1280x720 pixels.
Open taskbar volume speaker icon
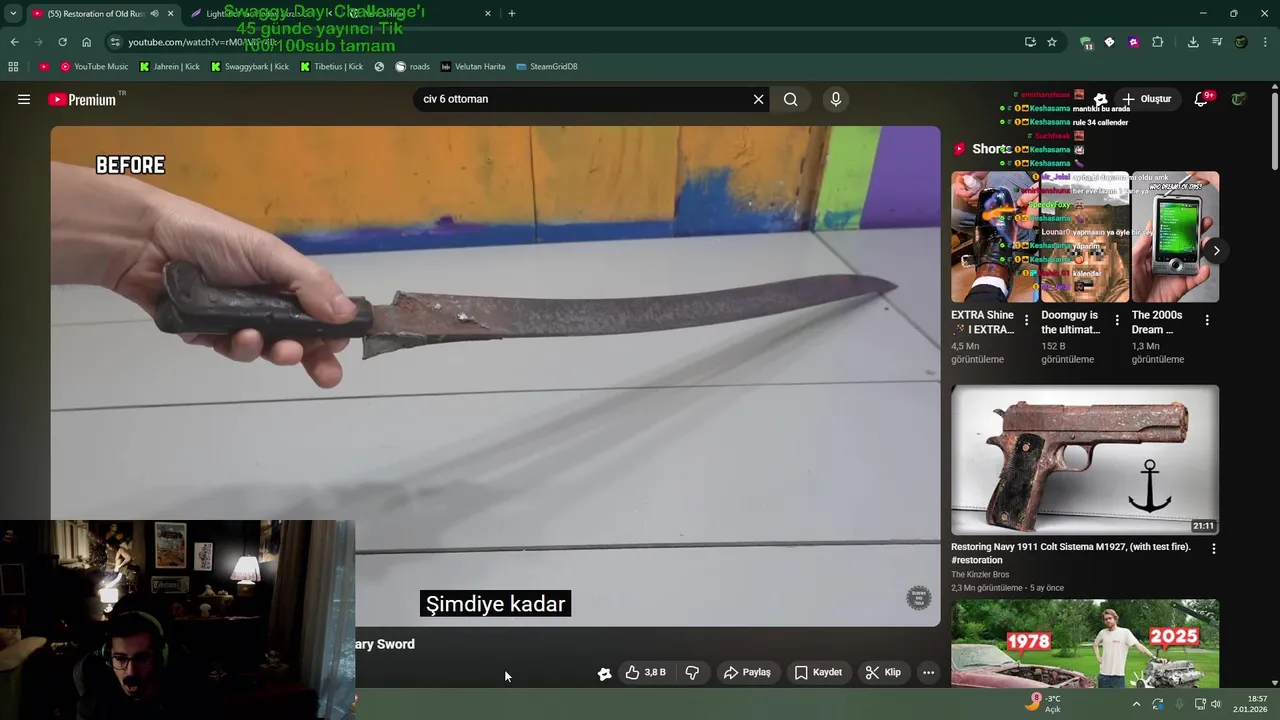click(1216, 704)
